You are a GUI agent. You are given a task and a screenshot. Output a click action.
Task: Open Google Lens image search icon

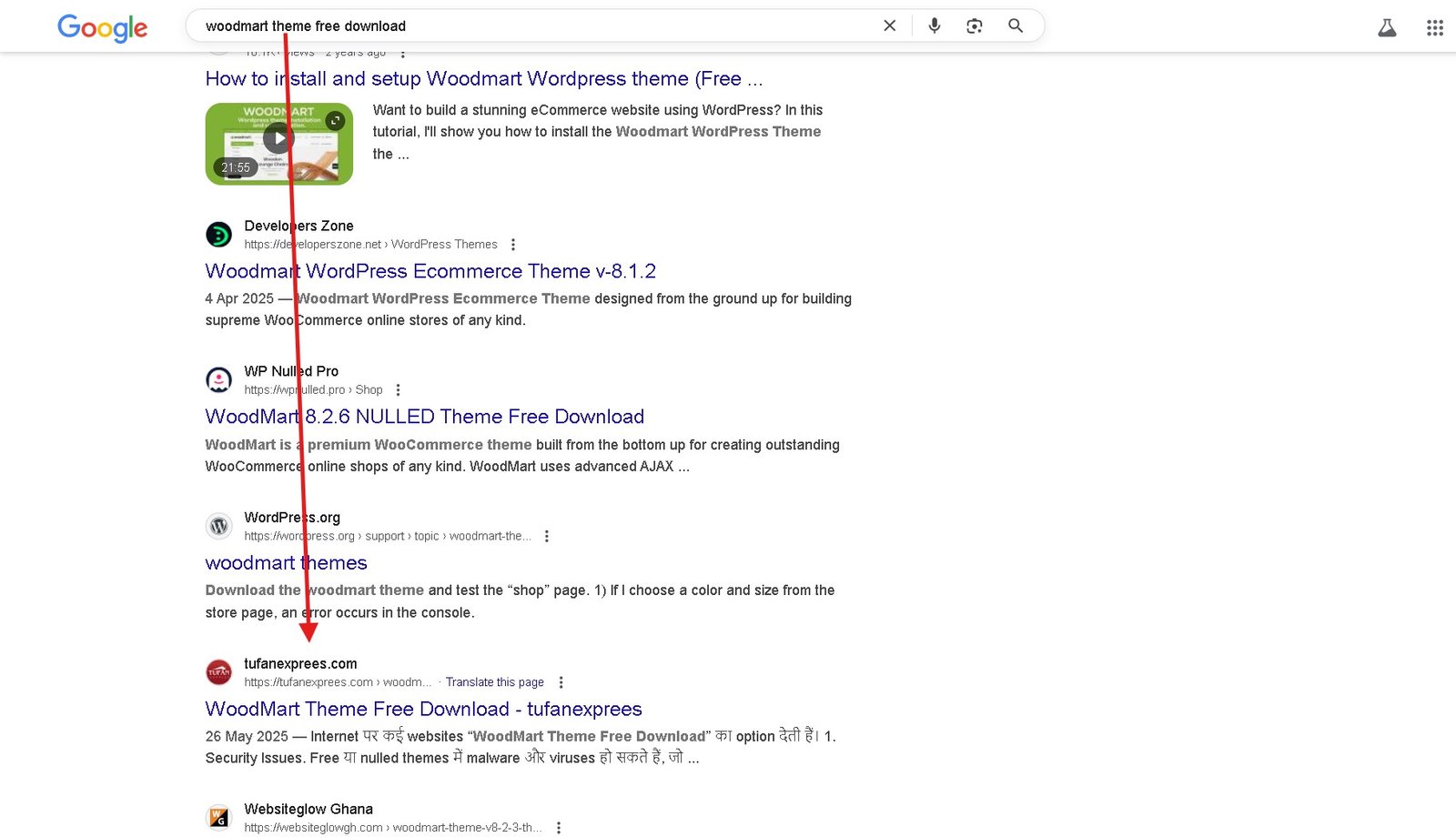(975, 25)
